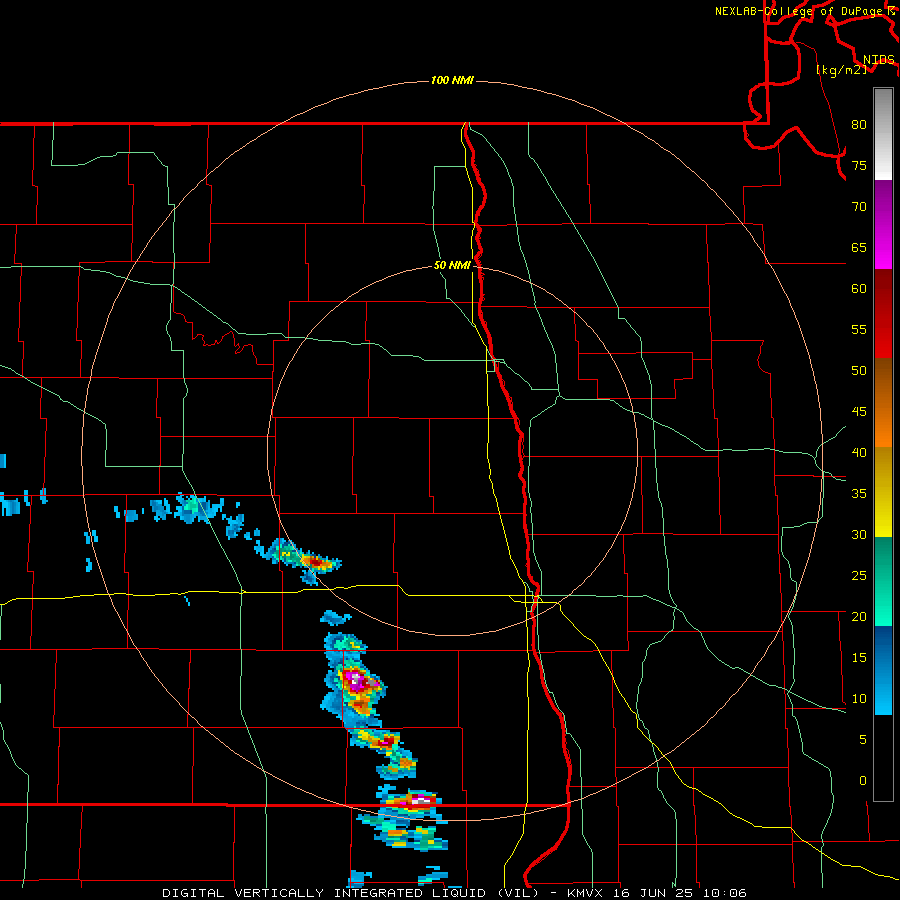Click the [kg/m2] units label

click(841, 70)
